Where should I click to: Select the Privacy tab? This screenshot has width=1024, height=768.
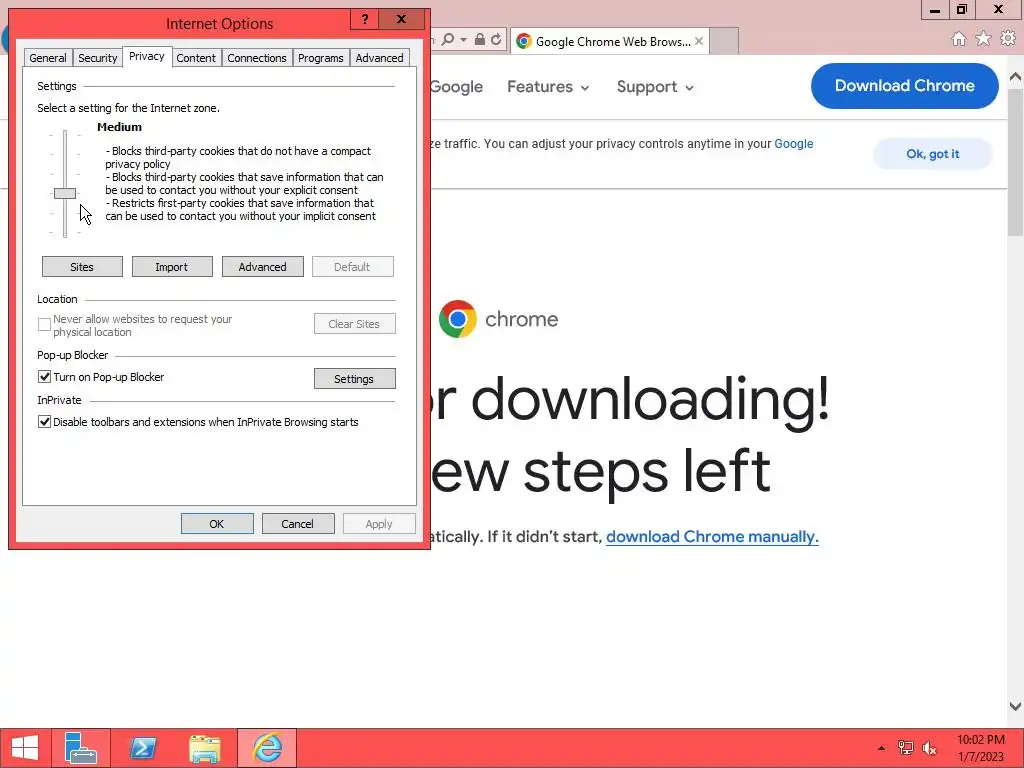pos(147,56)
